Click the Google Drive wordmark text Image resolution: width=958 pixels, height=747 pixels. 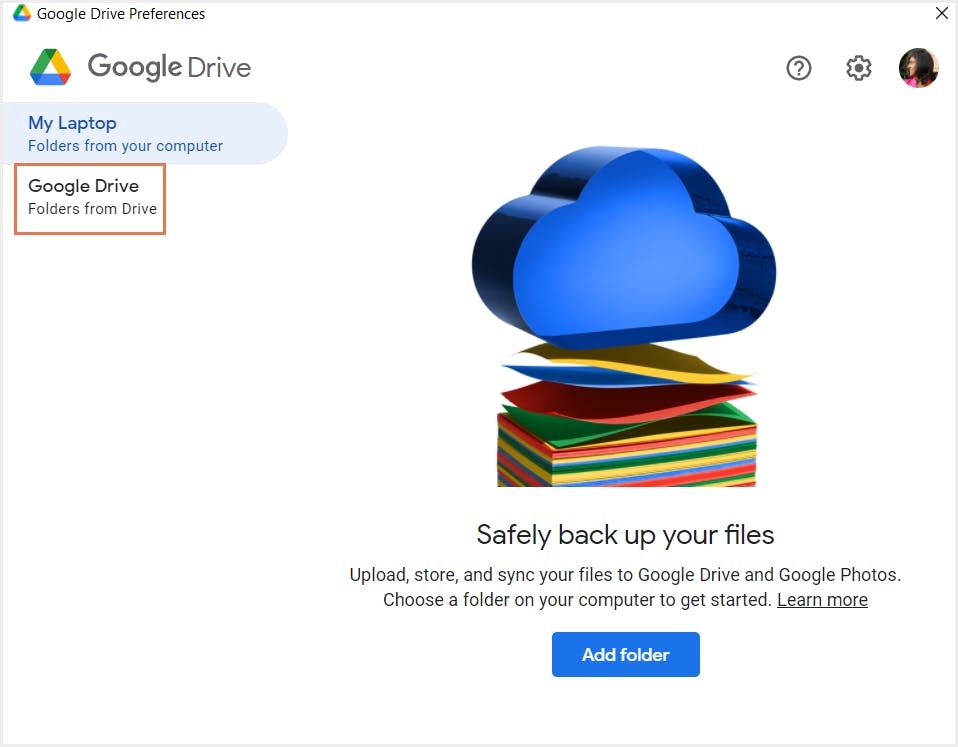169,66
